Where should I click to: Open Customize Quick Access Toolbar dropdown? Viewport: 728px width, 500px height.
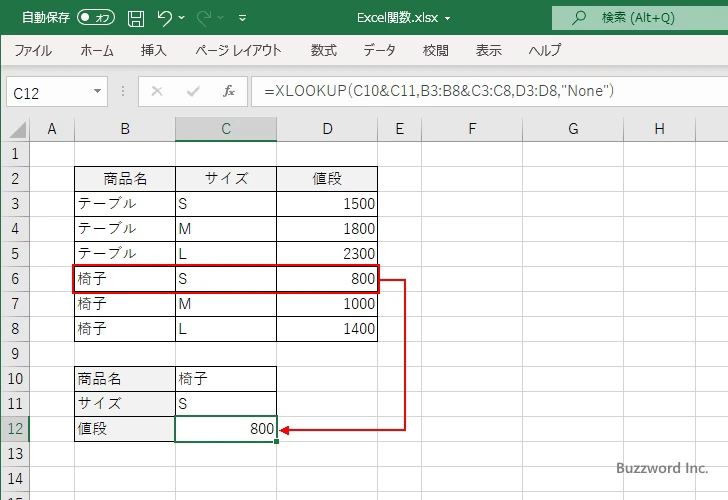tap(242, 18)
